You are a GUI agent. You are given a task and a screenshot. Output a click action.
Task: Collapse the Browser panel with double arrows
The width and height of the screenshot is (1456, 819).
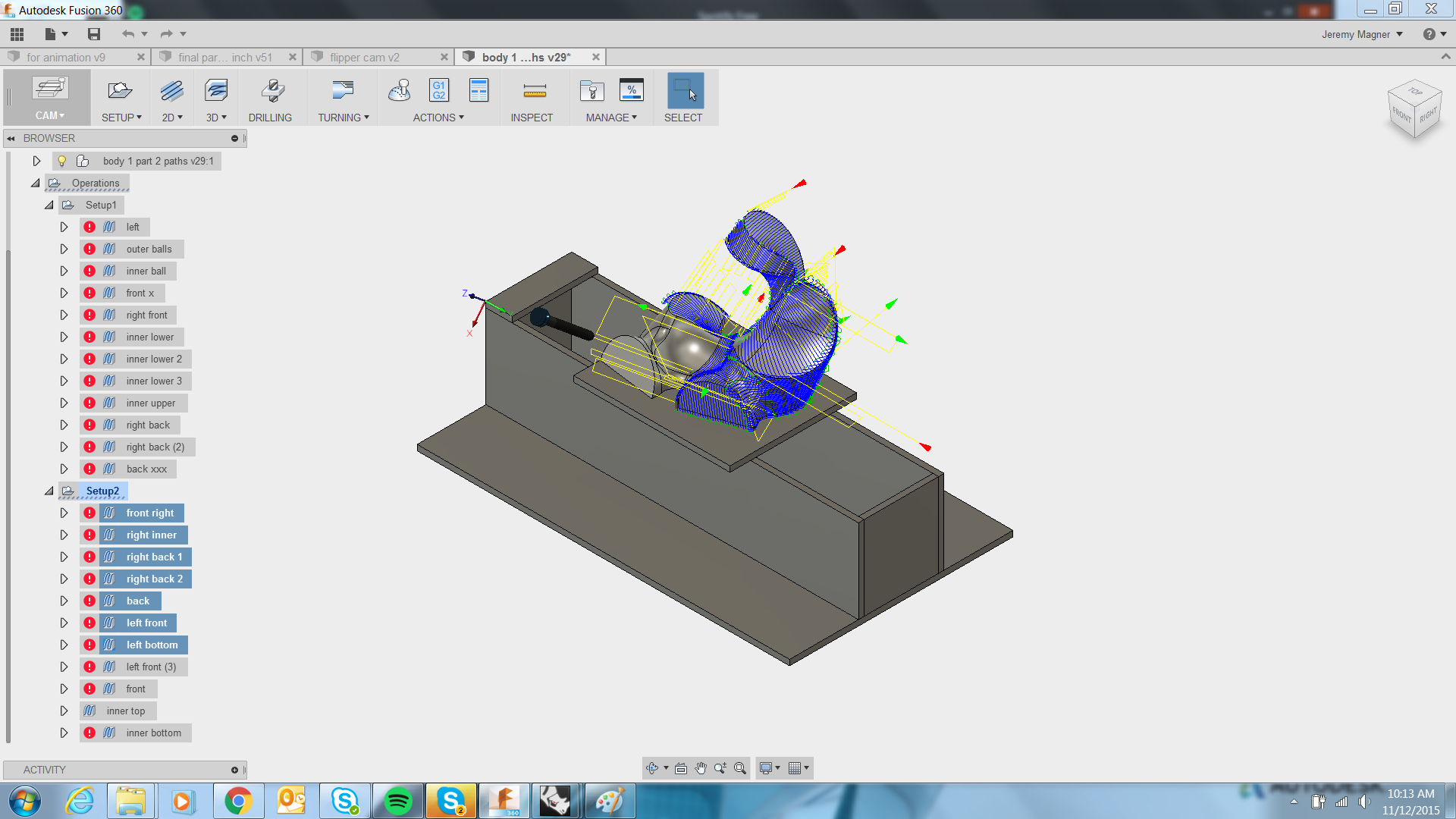pyautogui.click(x=11, y=138)
